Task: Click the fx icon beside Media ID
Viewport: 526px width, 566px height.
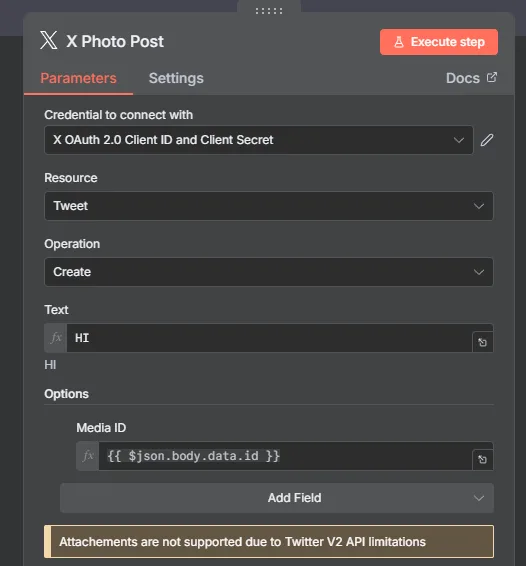Action: (88, 456)
